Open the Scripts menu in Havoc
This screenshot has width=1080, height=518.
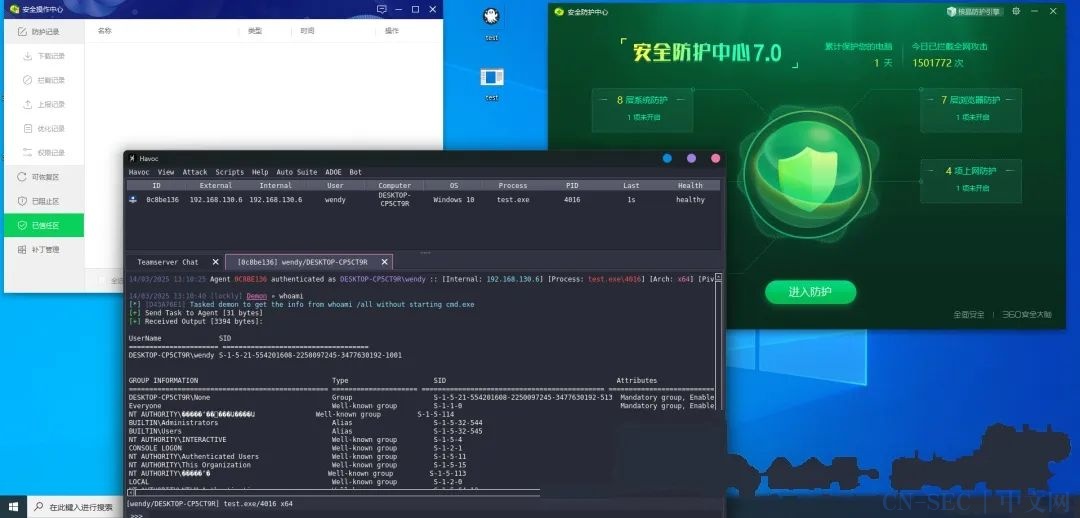tap(229, 172)
